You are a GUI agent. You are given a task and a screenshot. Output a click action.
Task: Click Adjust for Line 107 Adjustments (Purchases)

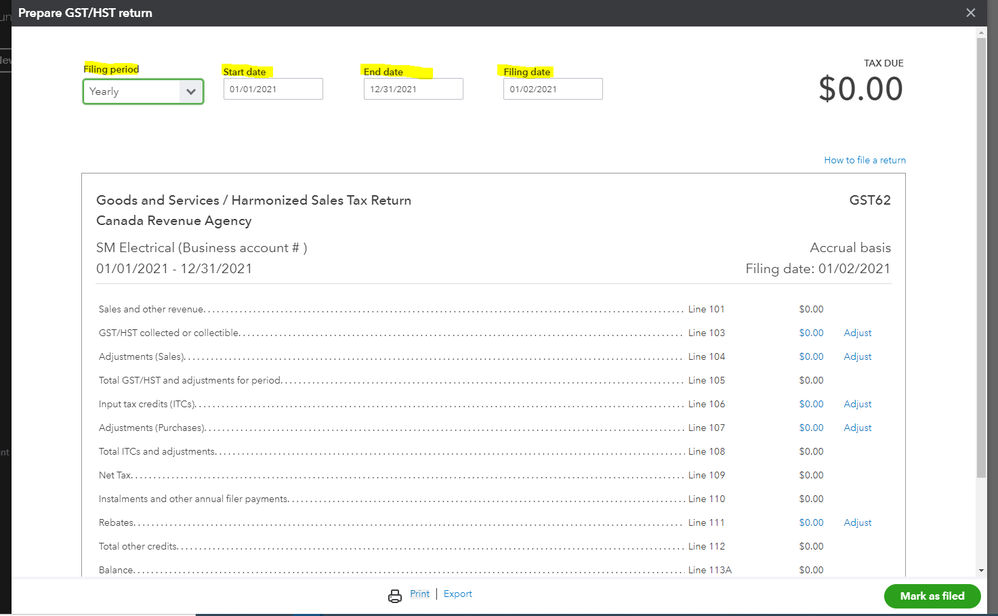click(857, 428)
